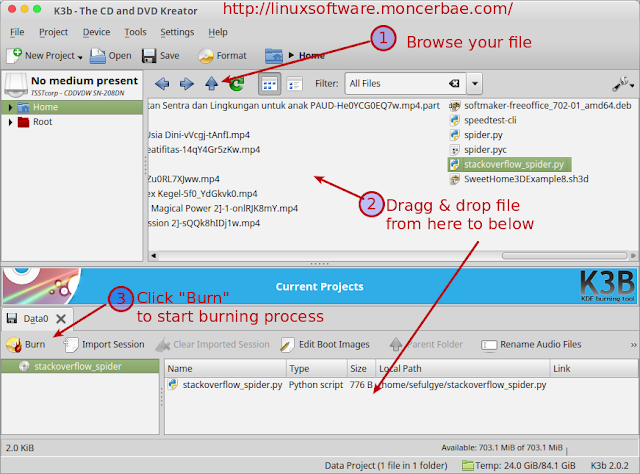The height and width of the screenshot is (474, 640).
Task: Sort project files by Local Path column
Action: [x=462, y=369]
